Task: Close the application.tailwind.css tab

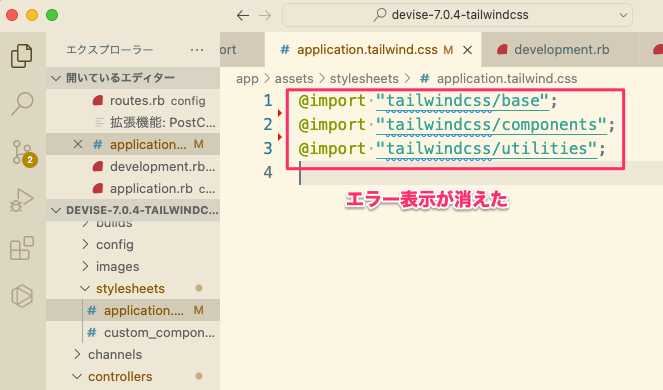Action: [x=467, y=50]
